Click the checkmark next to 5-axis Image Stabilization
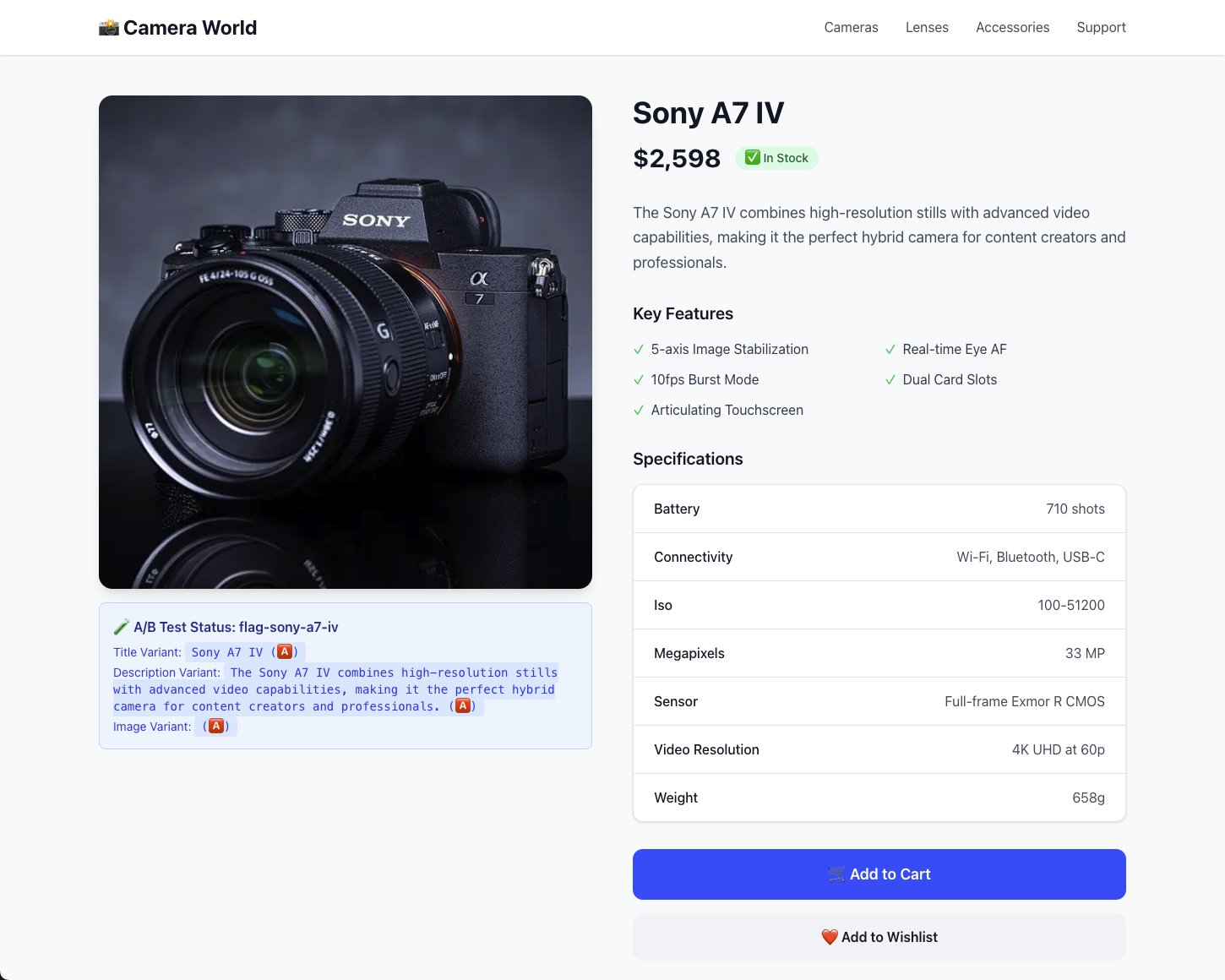Viewport: 1225px width, 980px height. tap(639, 350)
